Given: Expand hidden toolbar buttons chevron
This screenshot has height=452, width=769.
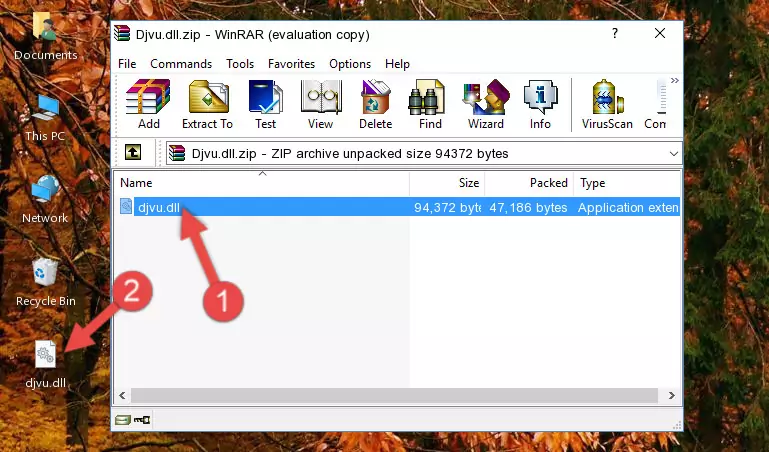Looking at the screenshot, I should [675, 80].
